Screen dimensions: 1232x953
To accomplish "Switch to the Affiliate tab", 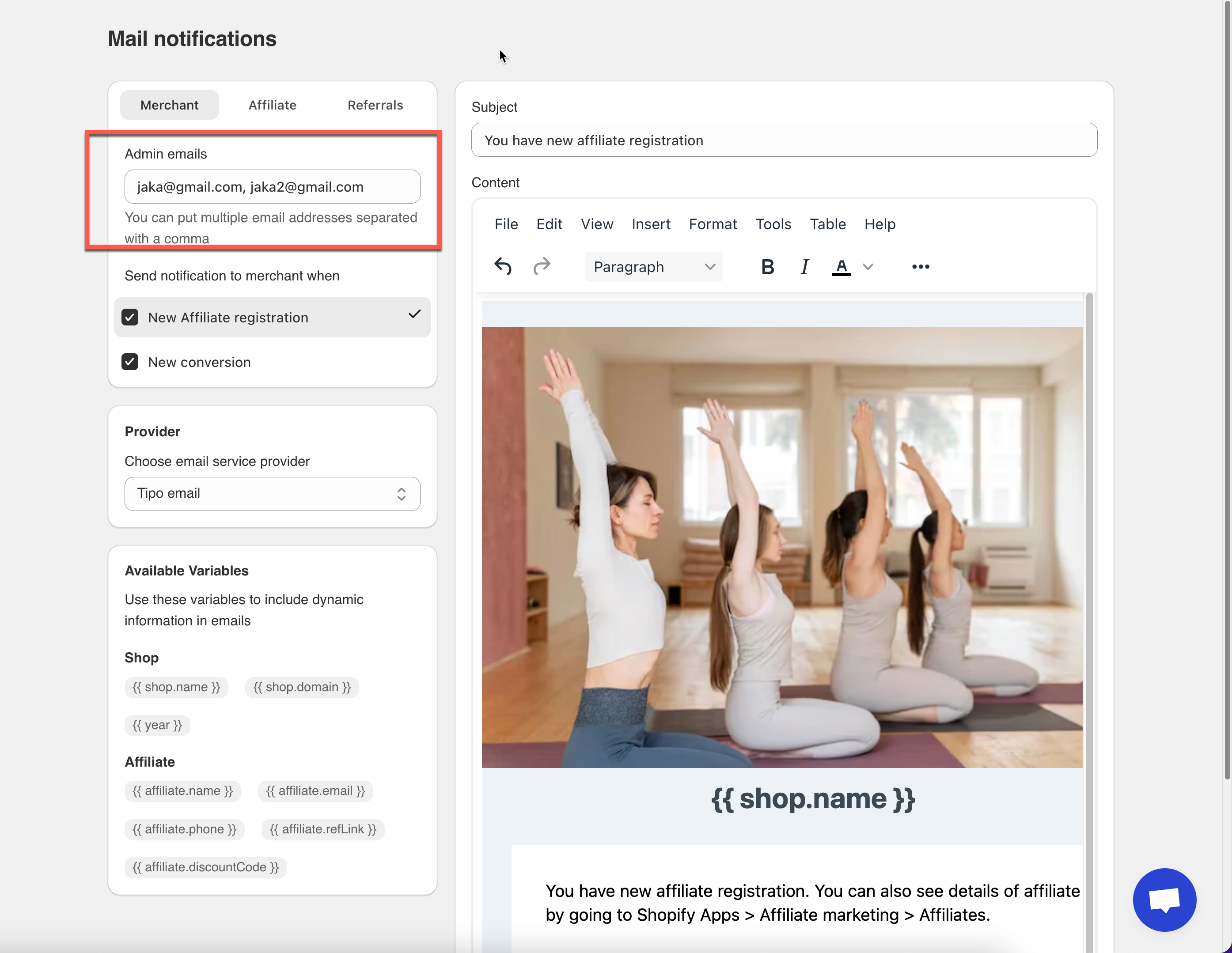I will [272, 105].
